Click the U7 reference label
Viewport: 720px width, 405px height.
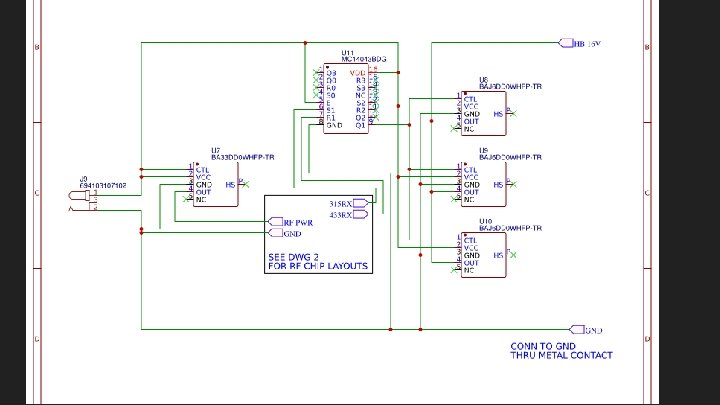coord(215,151)
